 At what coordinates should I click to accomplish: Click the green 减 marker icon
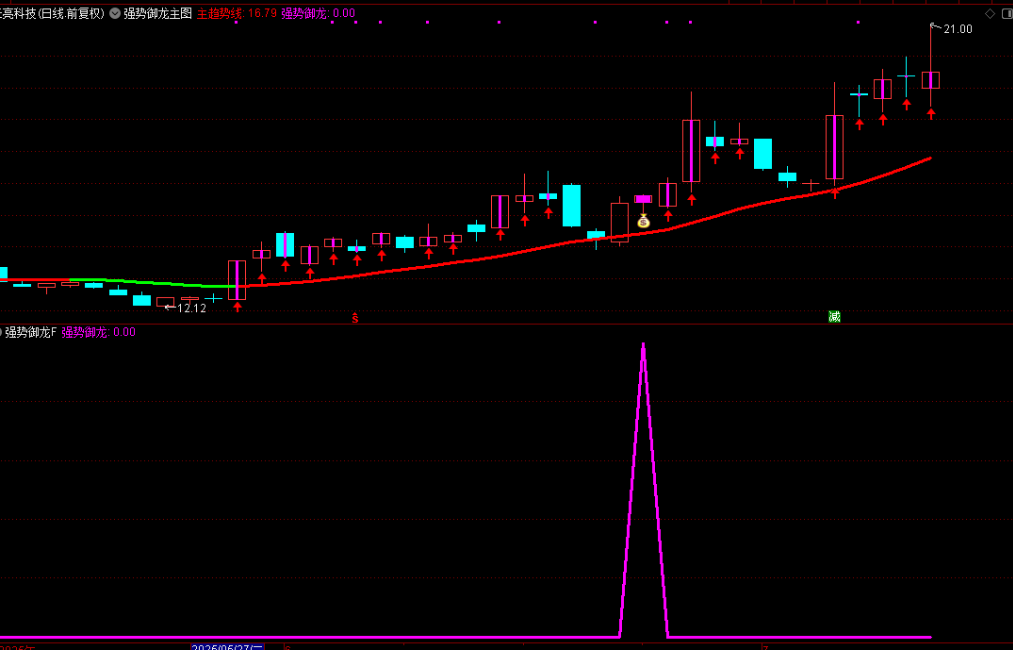(x=834, y=317)
